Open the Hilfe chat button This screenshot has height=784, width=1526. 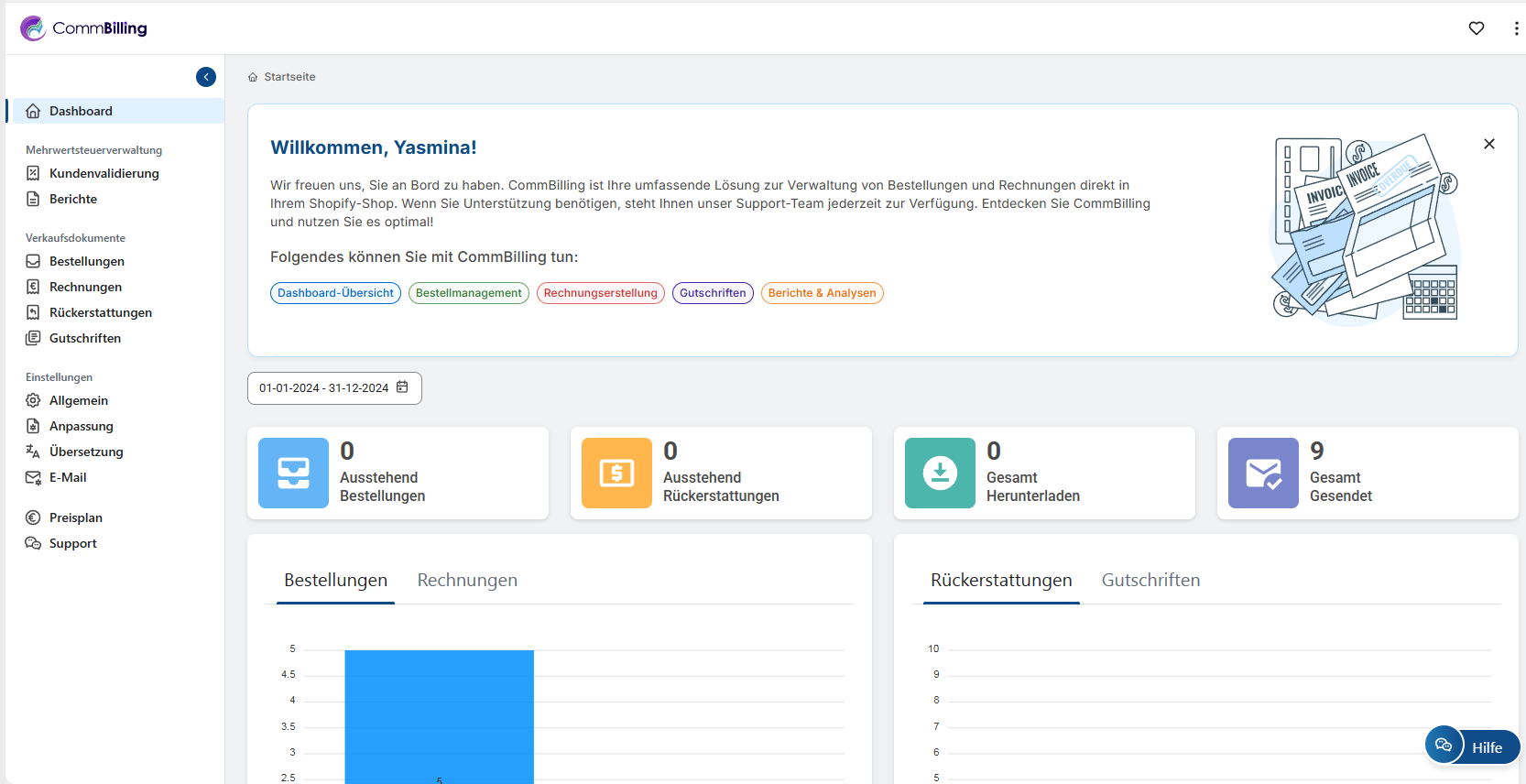[1472, 746]
